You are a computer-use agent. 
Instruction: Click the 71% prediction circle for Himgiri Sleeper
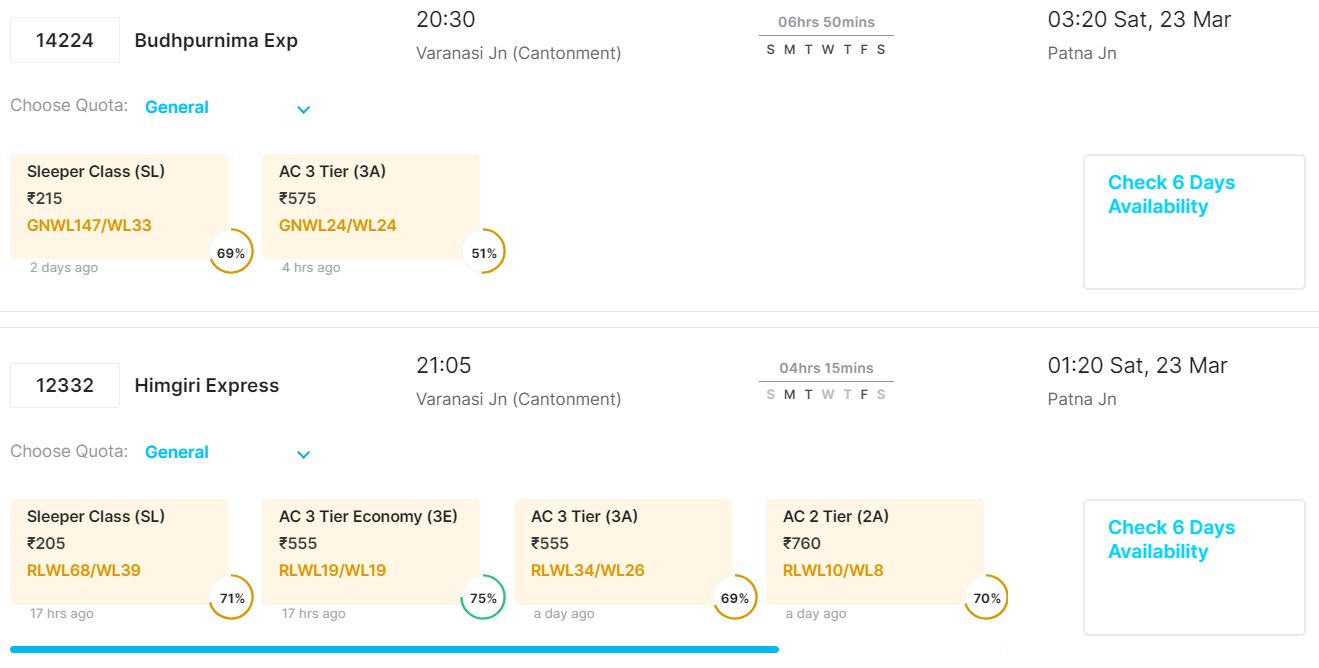click(x=232, y=598)
